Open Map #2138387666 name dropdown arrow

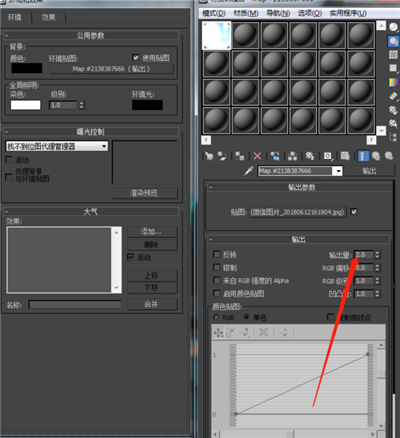(338, 171)
